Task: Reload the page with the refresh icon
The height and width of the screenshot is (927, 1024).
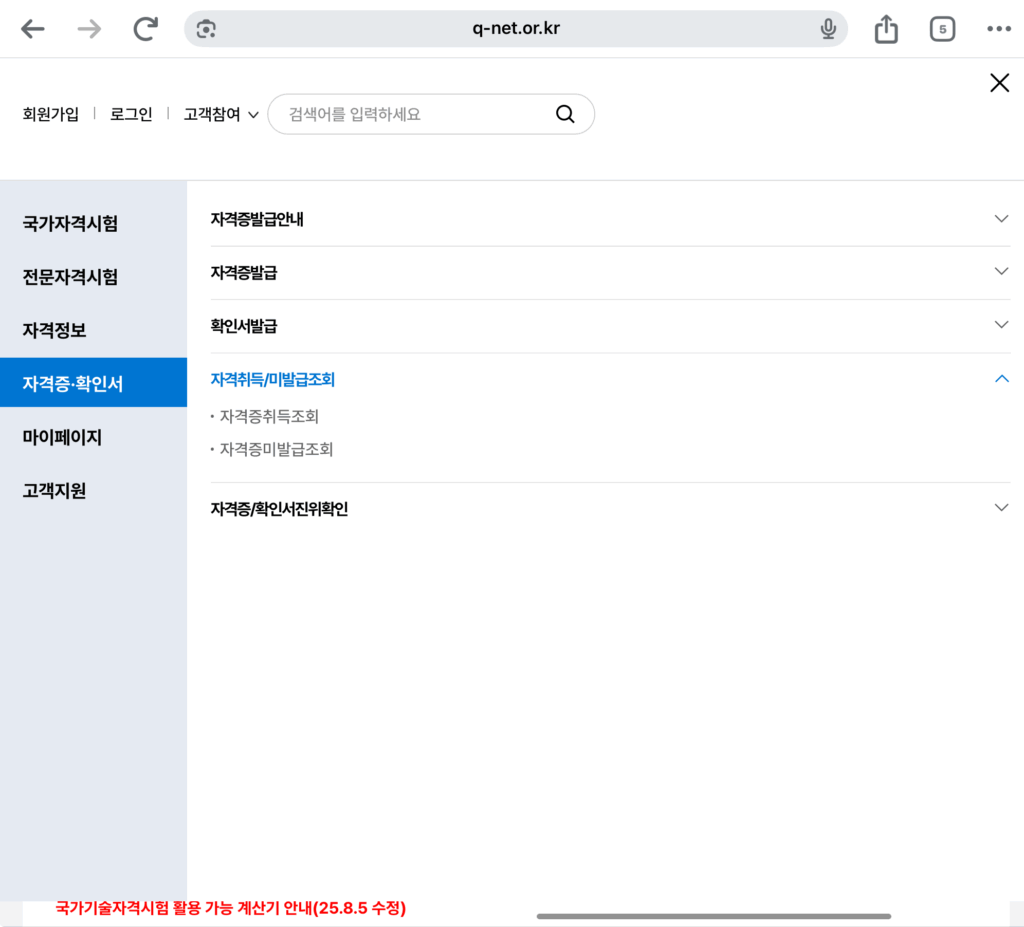Action: [x=143, y=28]
